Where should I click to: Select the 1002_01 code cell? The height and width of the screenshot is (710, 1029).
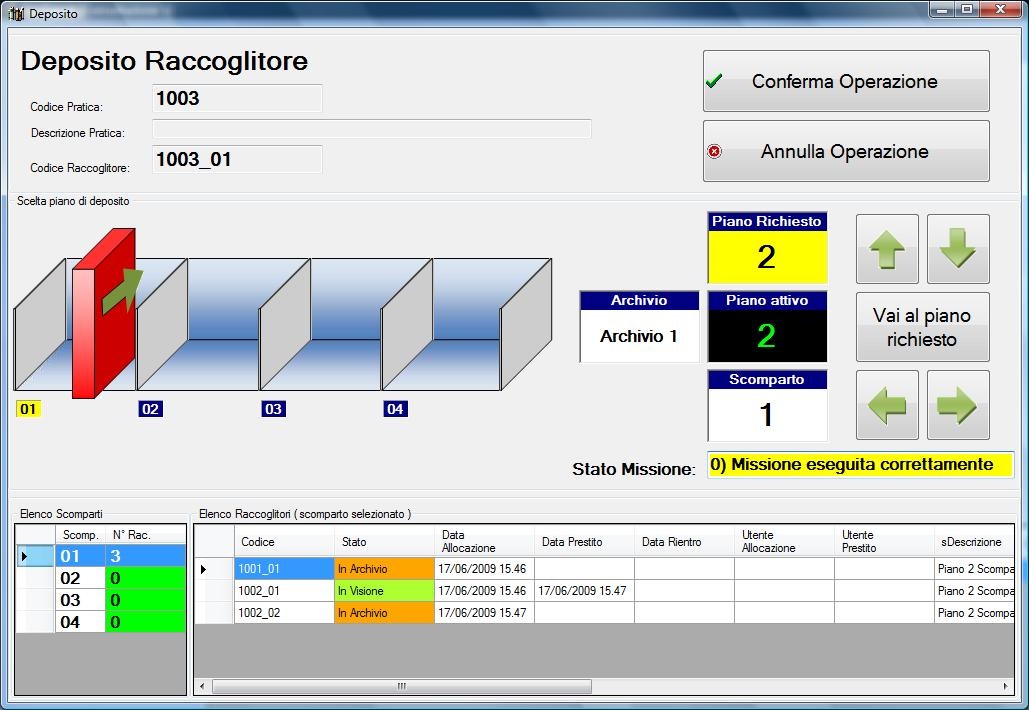click(284, 591)
